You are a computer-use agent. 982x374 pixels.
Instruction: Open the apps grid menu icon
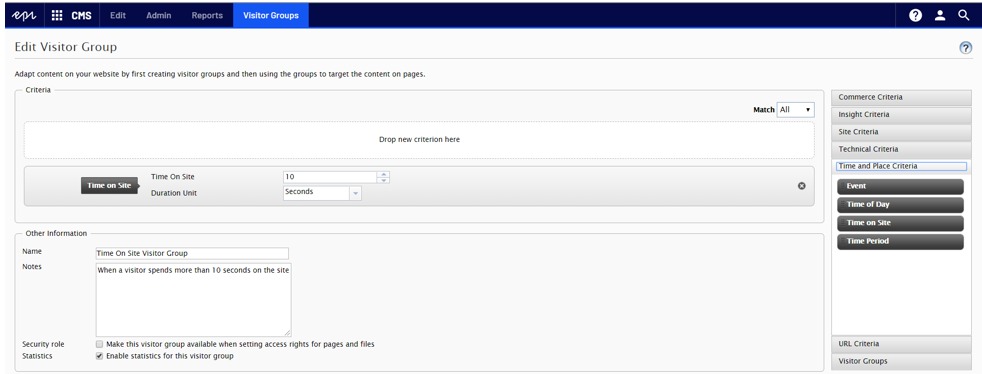click(x=57, y=16)
